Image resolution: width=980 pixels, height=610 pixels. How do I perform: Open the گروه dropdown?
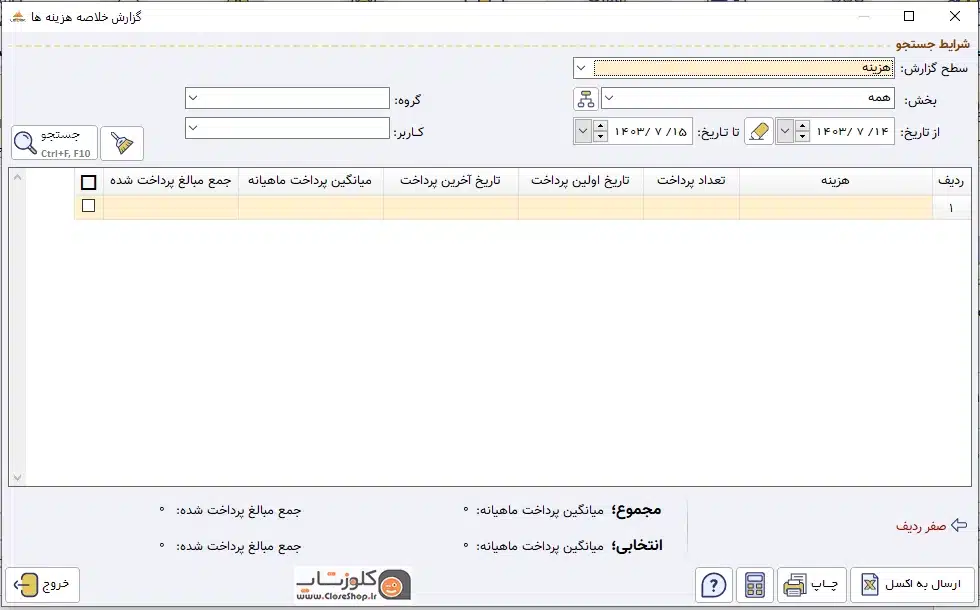pyautogui.click(x=193, y=98)
